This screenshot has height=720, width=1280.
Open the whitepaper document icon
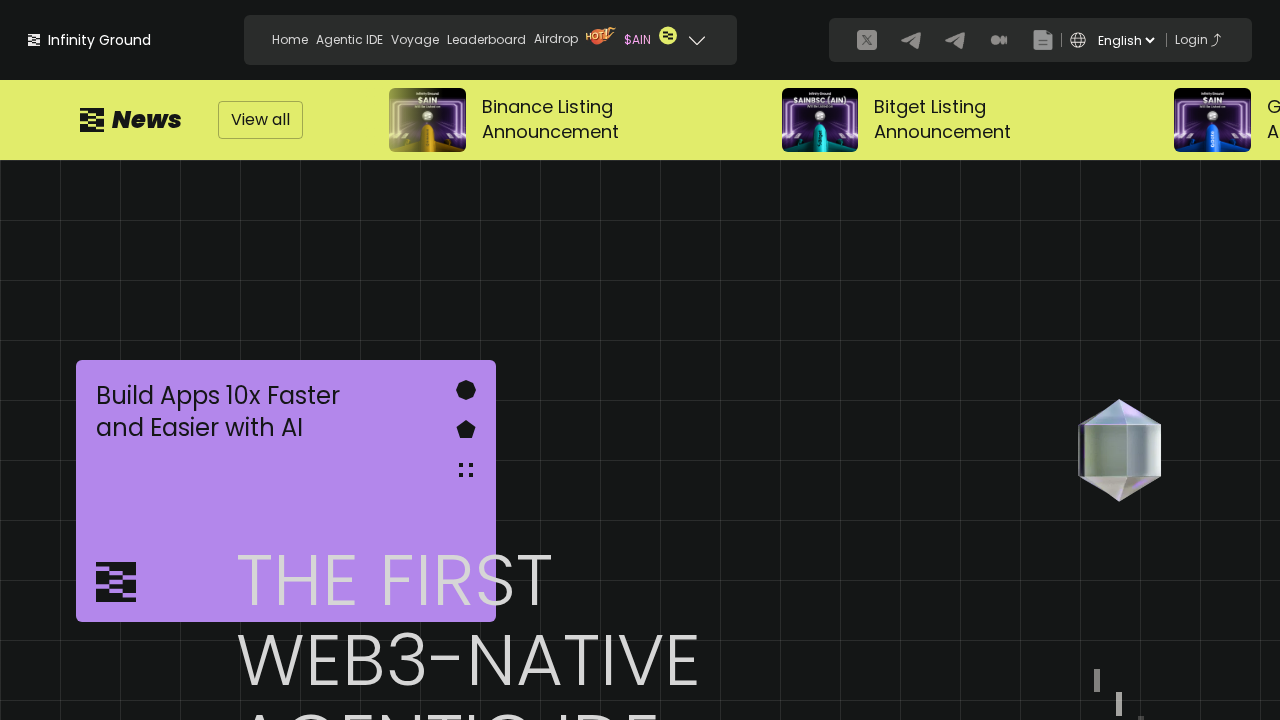pyautogui.click(x=1042, y=40)
